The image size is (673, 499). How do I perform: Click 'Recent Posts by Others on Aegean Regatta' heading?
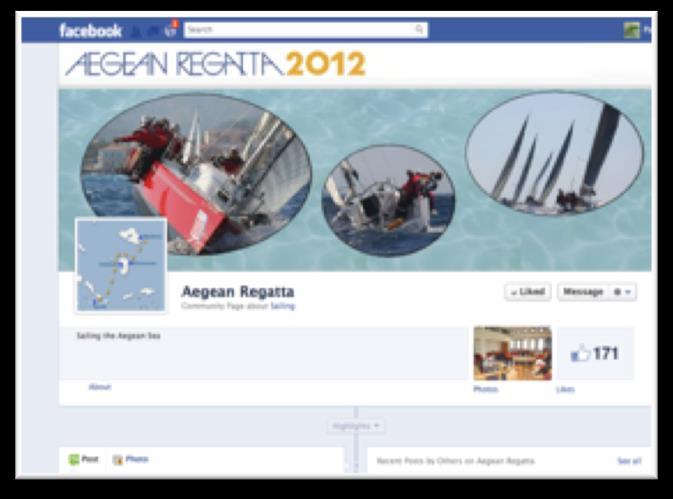pos(455,461)
